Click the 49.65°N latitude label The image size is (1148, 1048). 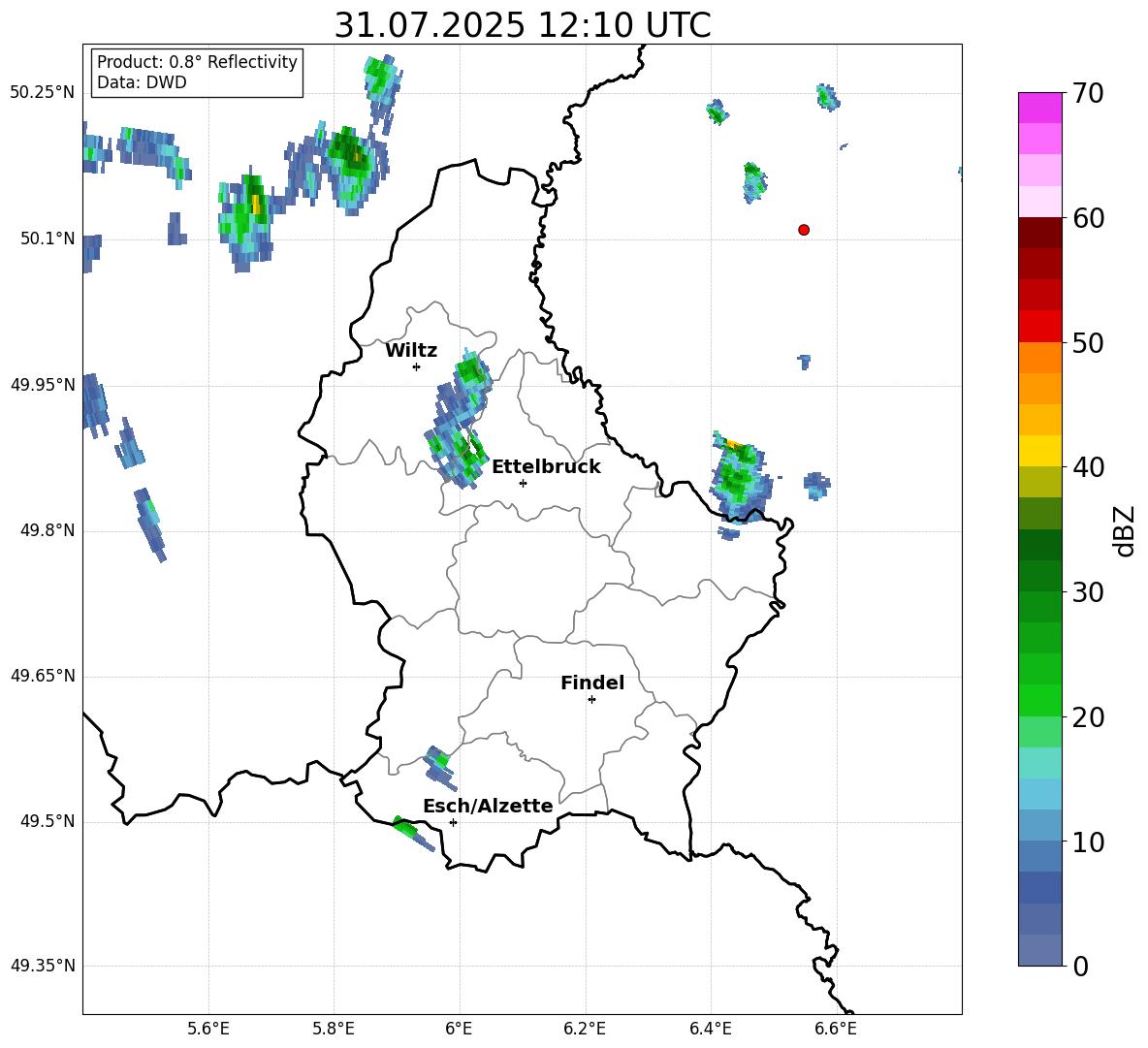[x=43, y=676]
